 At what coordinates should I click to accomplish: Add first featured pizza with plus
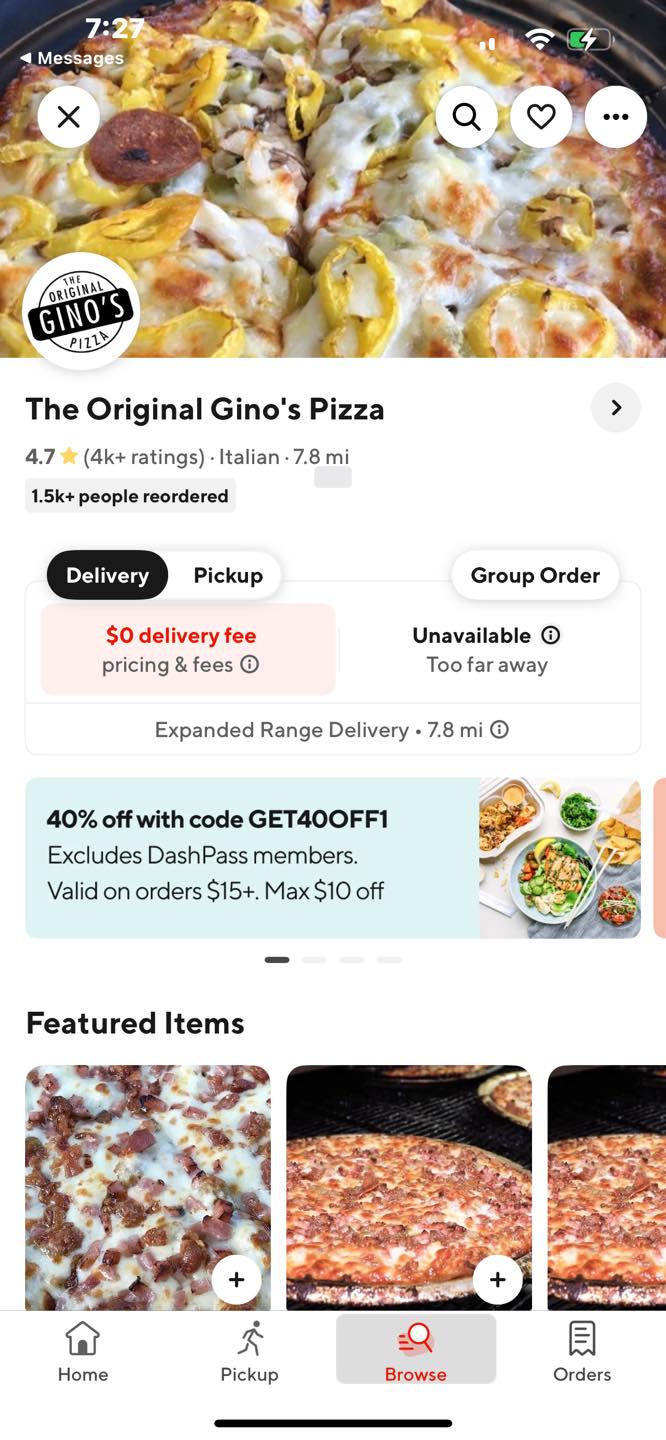pyautogui.click(x=236, y=1279)
